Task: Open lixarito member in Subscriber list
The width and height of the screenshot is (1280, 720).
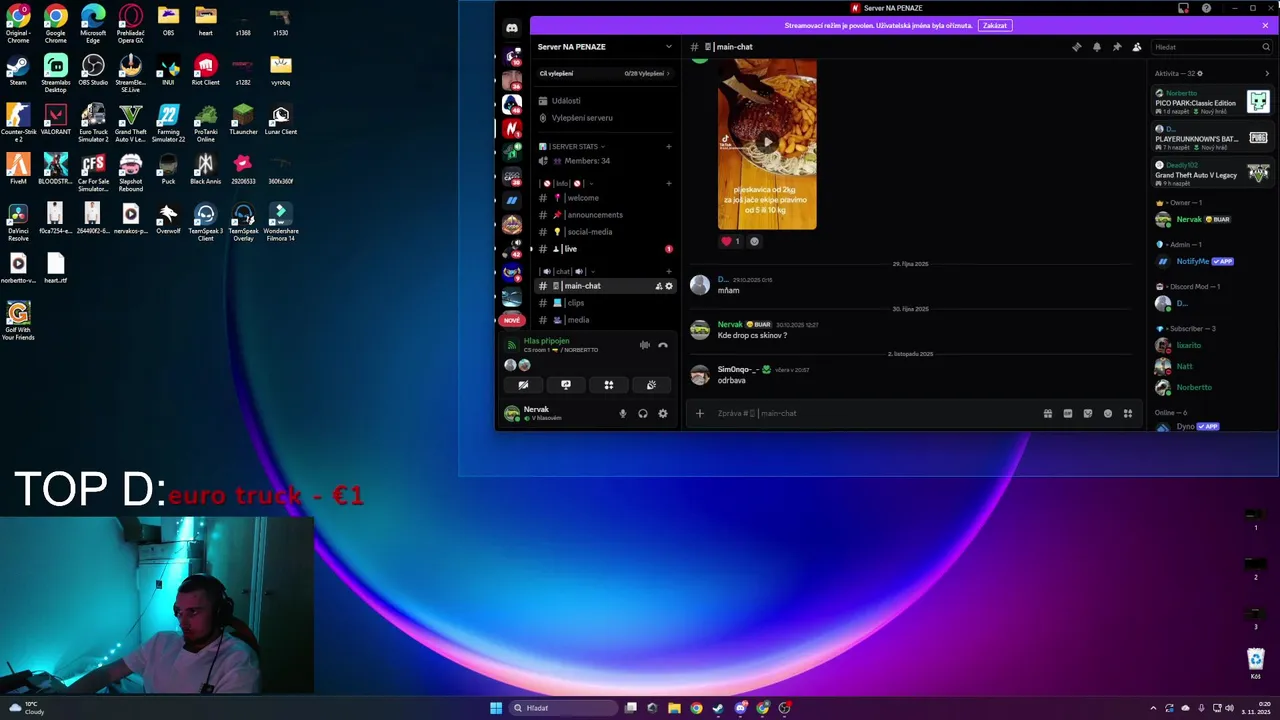Action: click(1211, 345)
